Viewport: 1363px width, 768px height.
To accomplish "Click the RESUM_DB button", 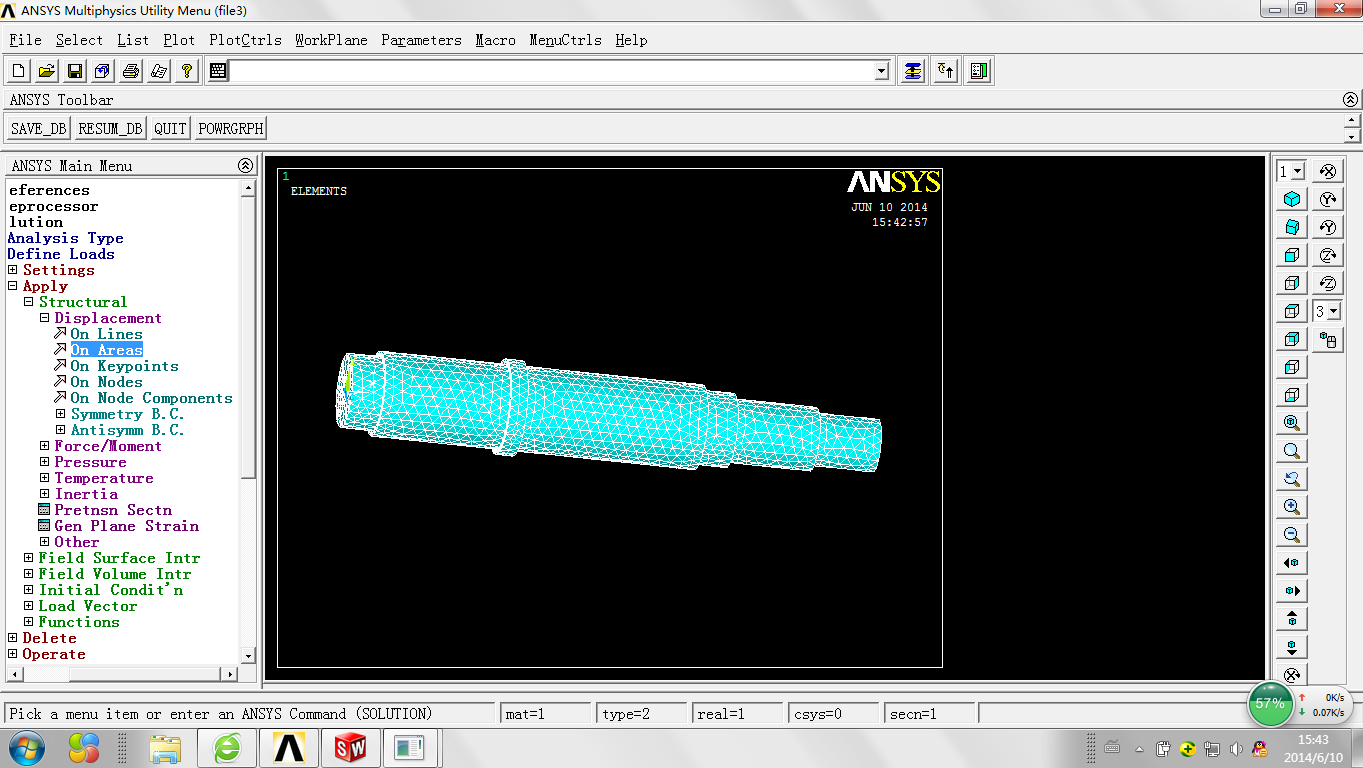I will (x=111, y=128).
